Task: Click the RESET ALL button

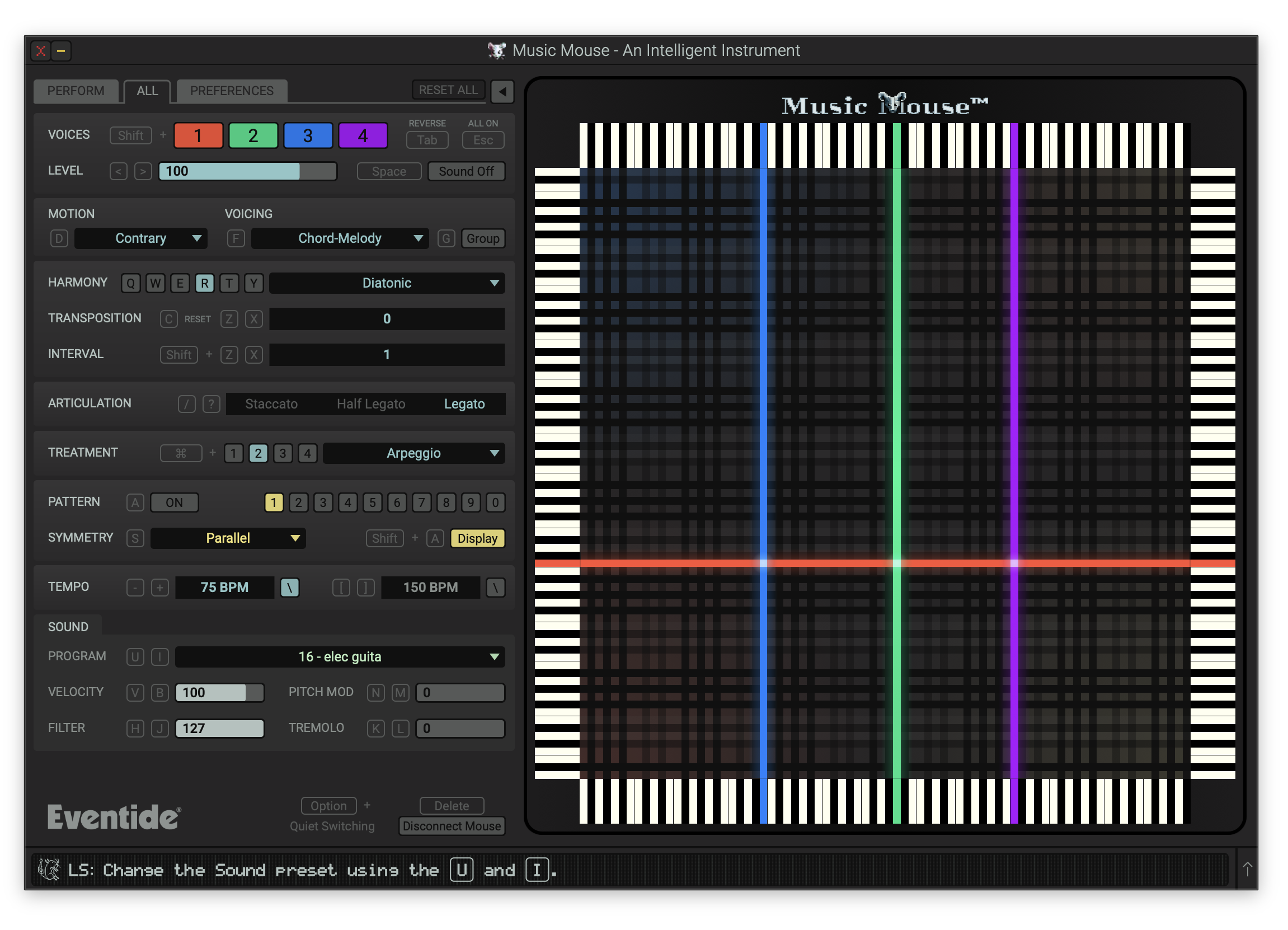Action: [448, 90]
